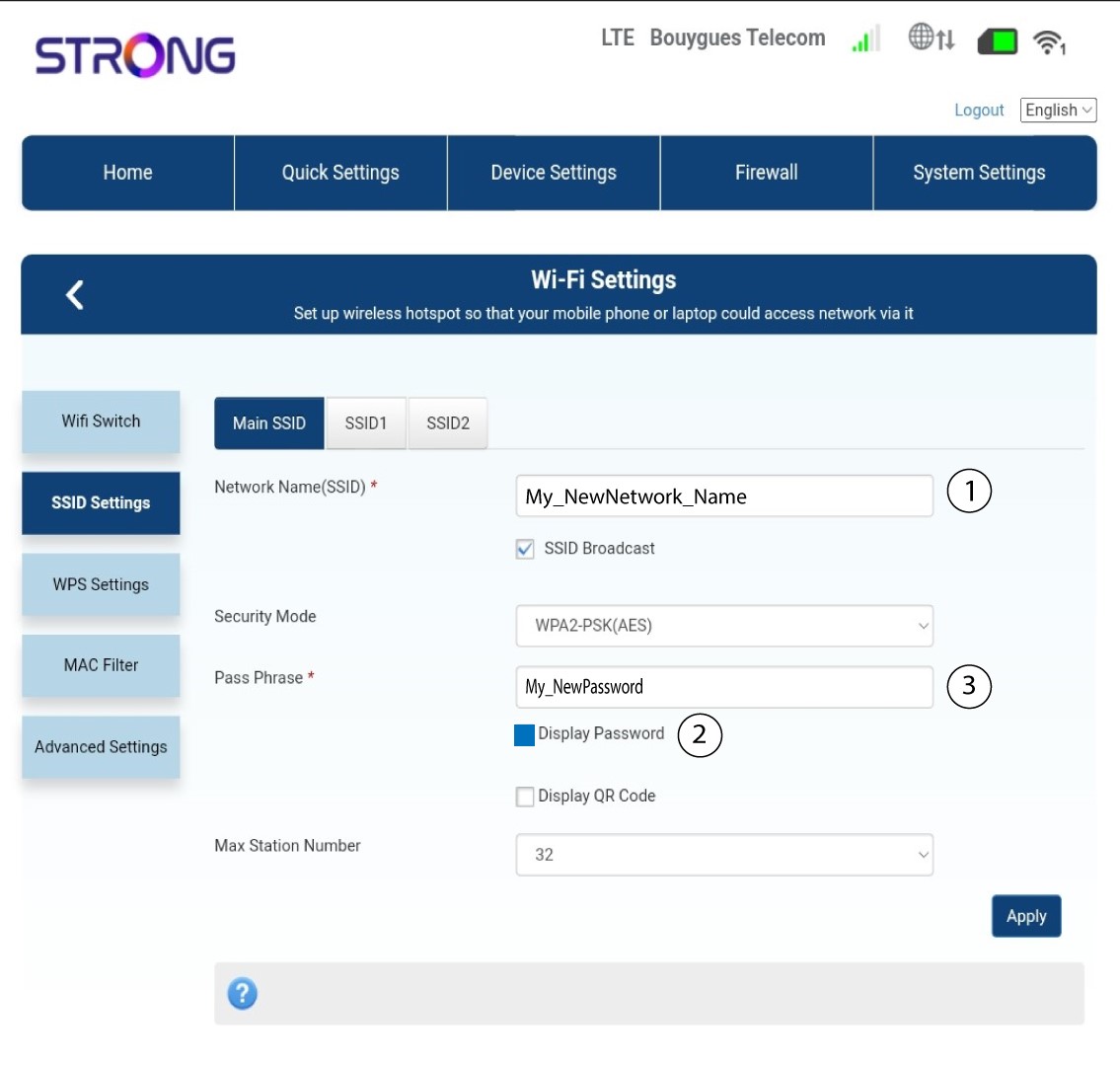Click the Max Station Number label
This screenshot has width=1120, height=1066.
pyautogui.click(x=287, y=845)
